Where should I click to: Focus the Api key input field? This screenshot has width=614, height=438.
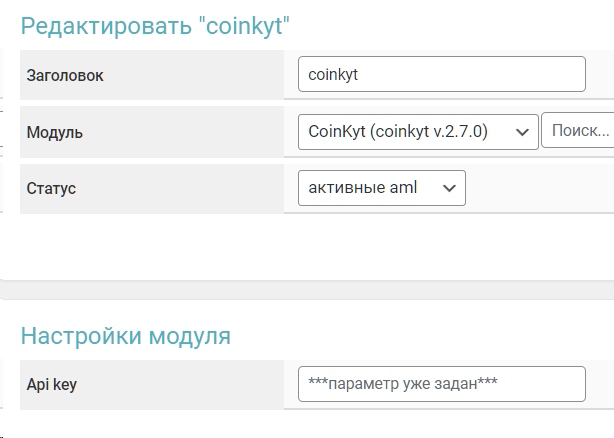pos(442,384)
